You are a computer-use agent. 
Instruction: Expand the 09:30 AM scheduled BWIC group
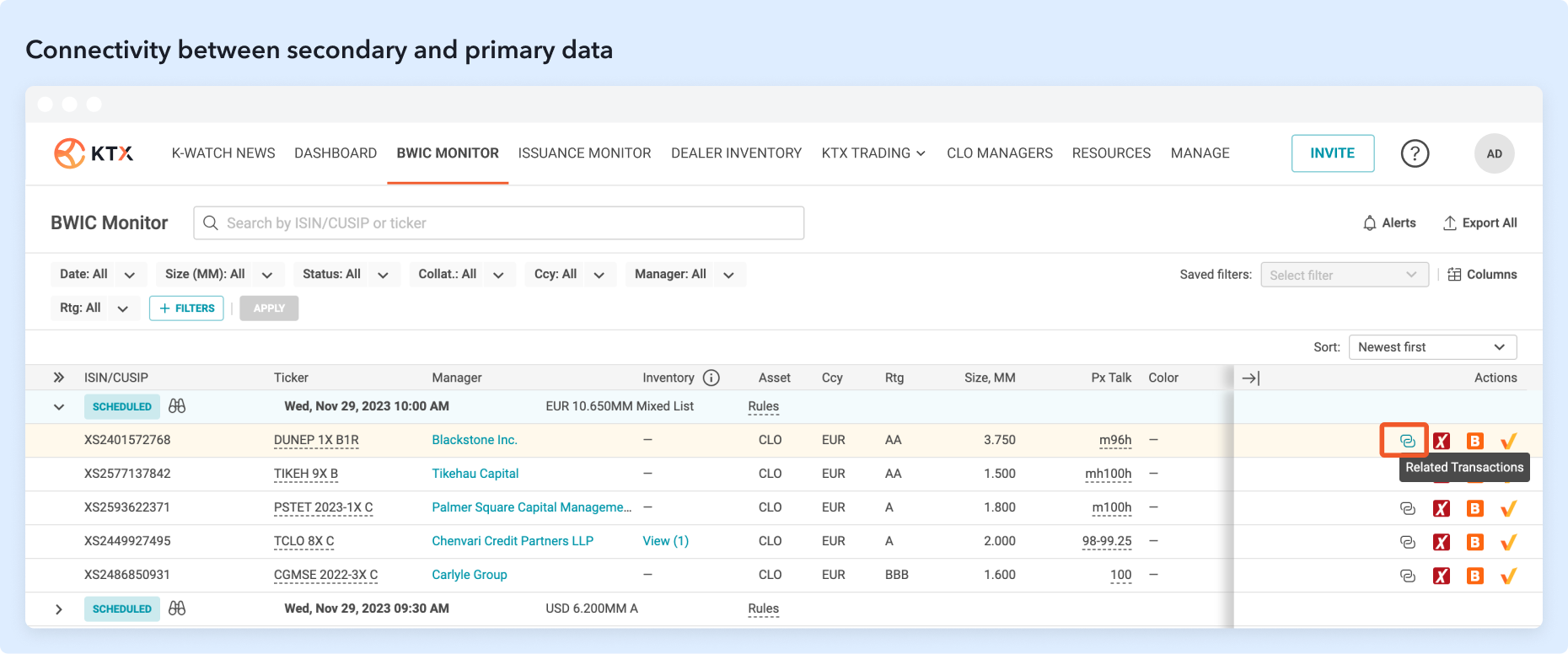[59, 609]
